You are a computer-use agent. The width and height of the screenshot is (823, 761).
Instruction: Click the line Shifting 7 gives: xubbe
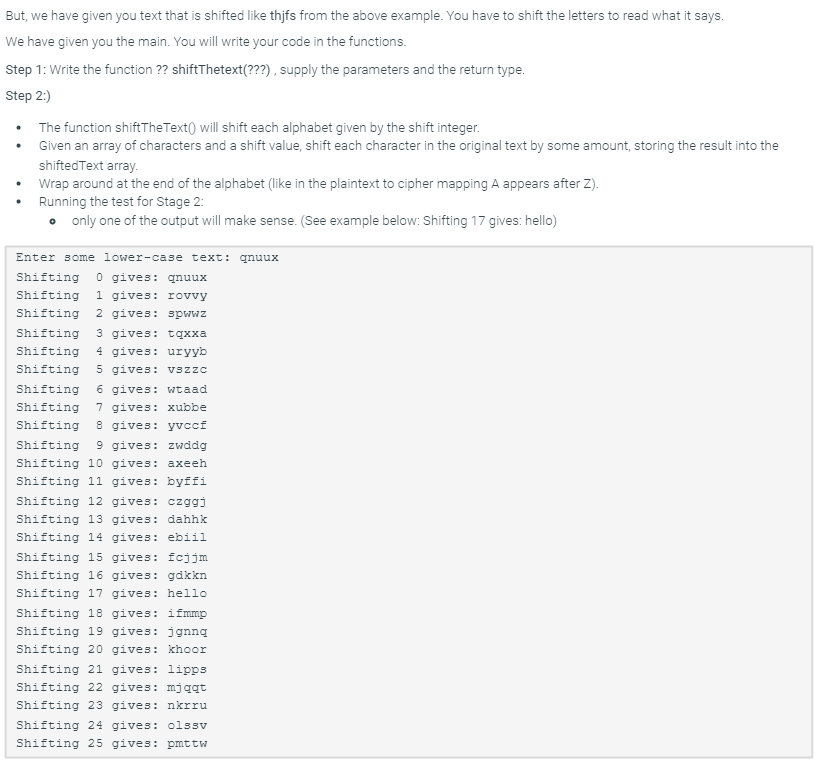(111, 407)
